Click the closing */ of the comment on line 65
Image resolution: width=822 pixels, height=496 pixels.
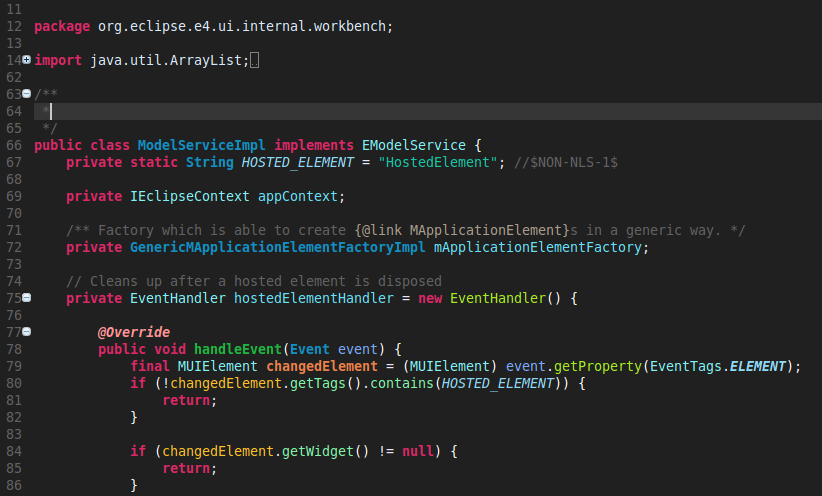coord(50,128)
